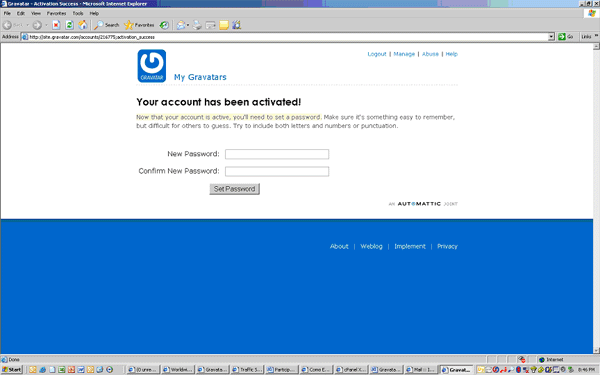This screenshot has height=375, width=600.
Task: Click the Automattic joint logo link
Action: (x=423, y=204)
